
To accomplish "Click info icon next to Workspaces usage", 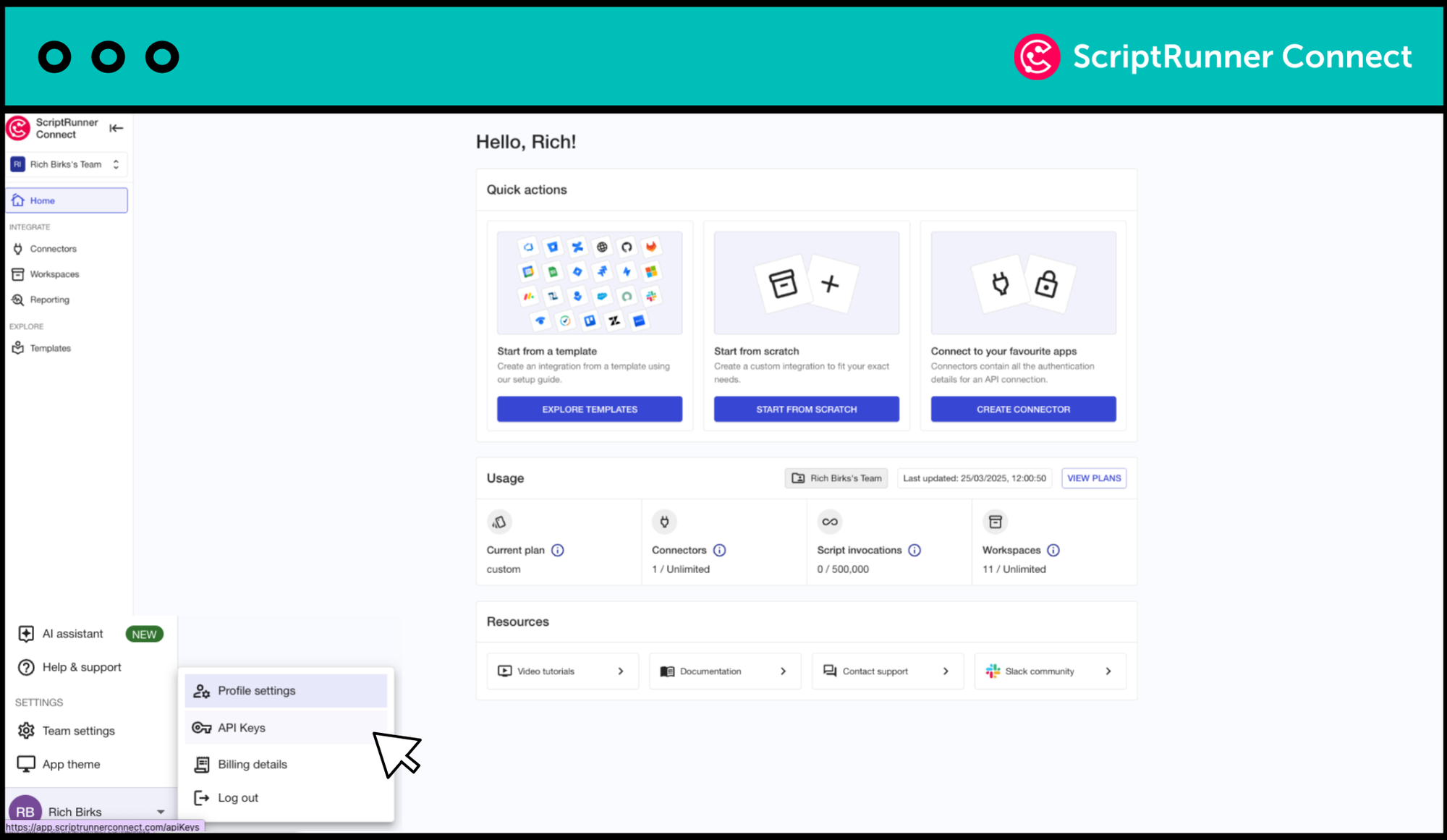I will click(x=1053, y=550).
